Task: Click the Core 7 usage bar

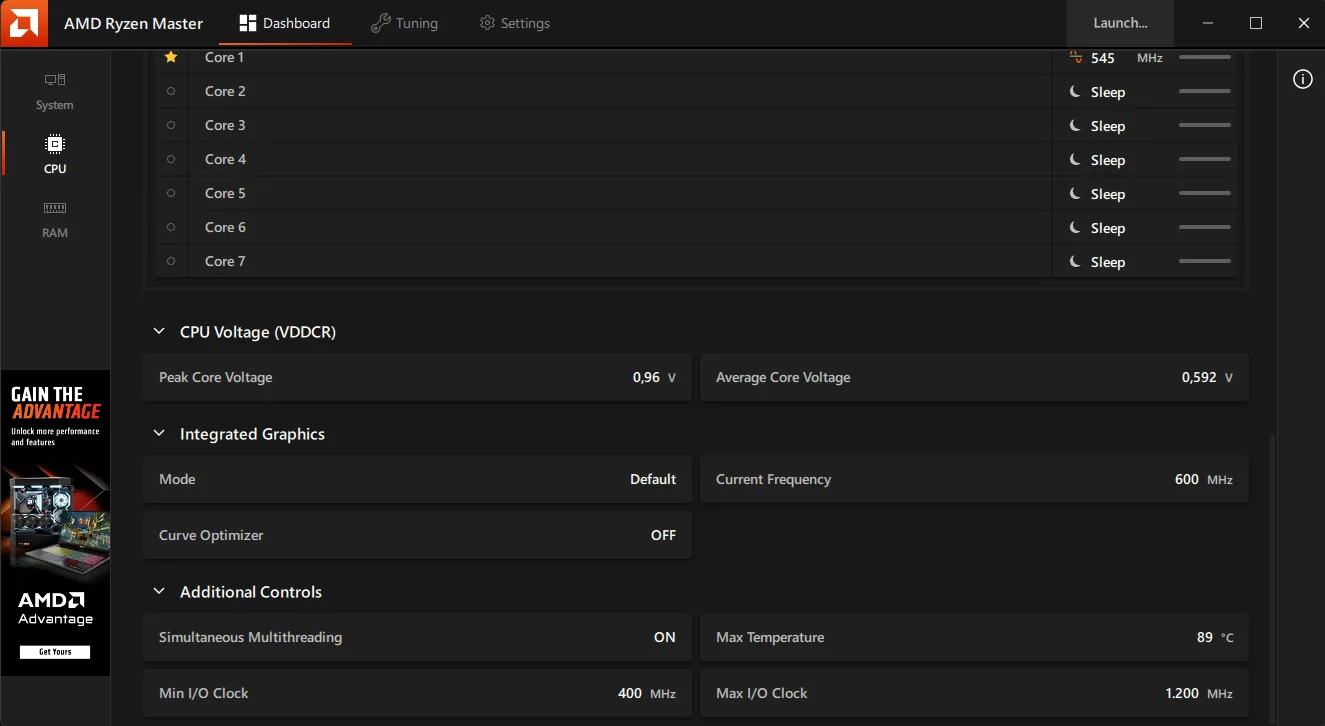Action: (1205, 261)
